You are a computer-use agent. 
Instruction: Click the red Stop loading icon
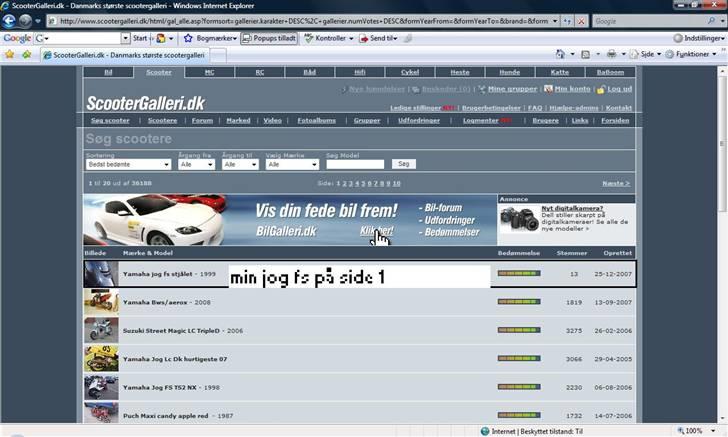[581, 21]
